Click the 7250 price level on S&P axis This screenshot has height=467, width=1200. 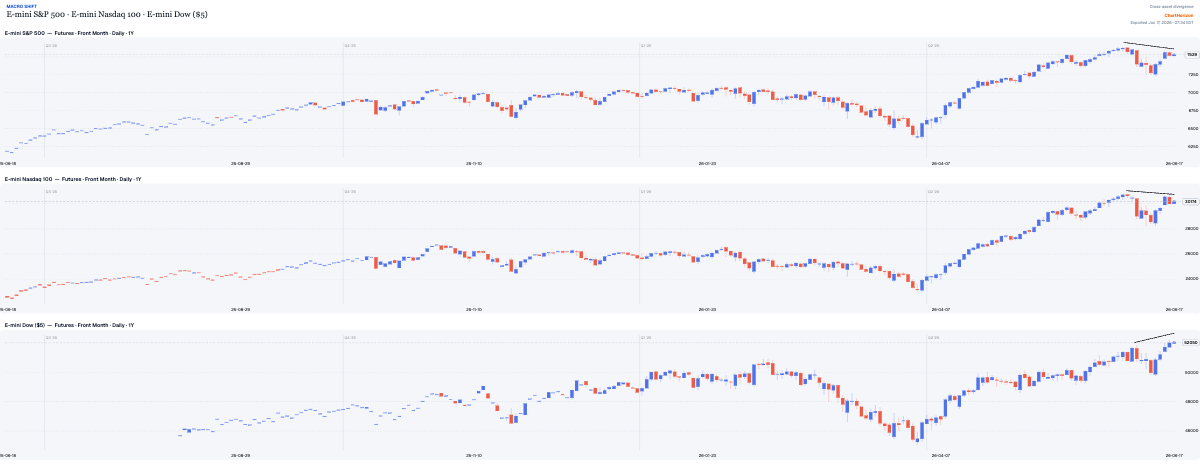pos(1192,74)
